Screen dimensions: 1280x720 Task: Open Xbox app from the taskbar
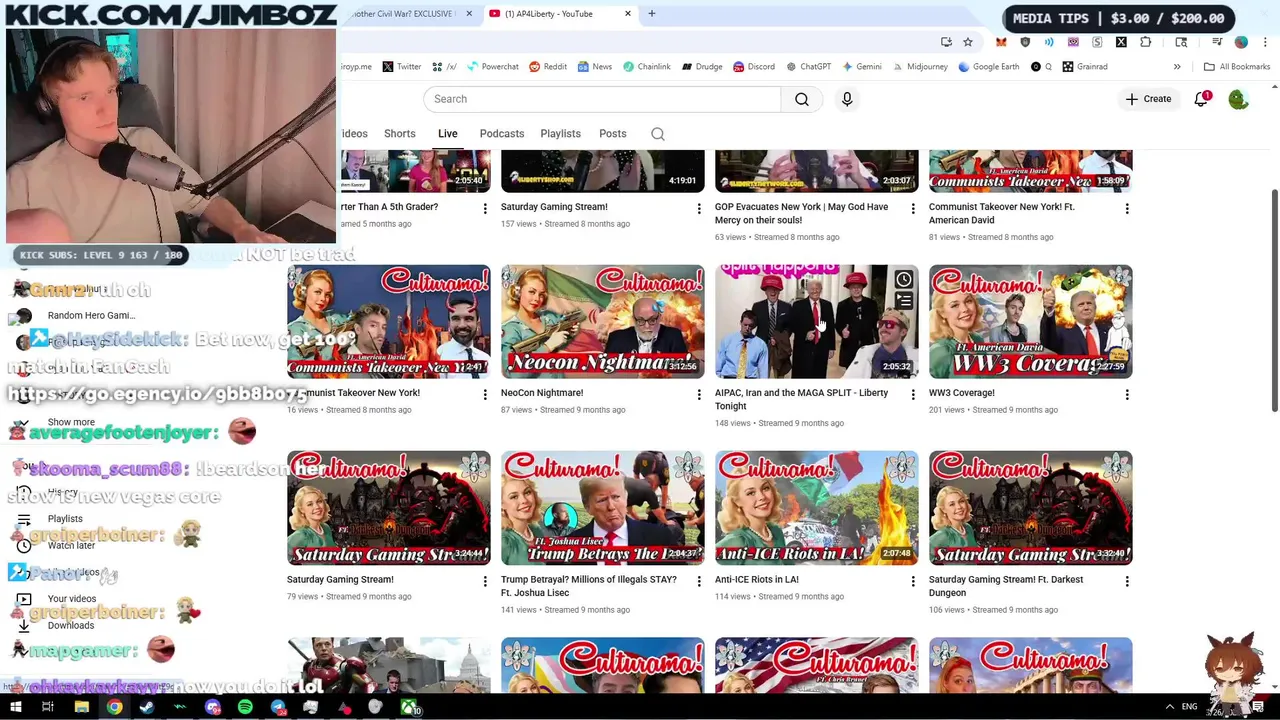tap(410, 708)
